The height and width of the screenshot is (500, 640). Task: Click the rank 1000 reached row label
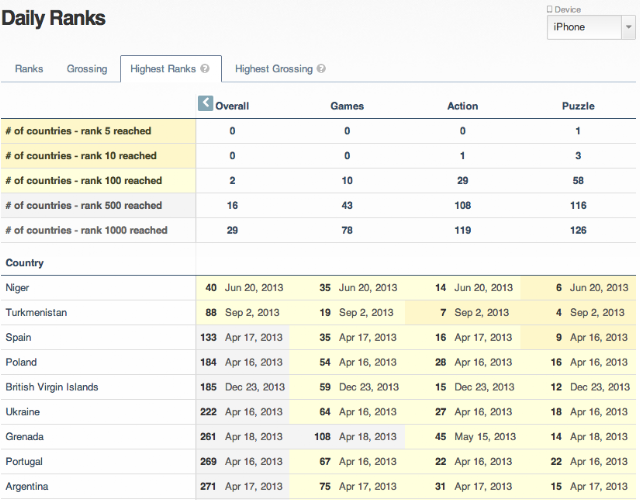[x=86, y=230]
